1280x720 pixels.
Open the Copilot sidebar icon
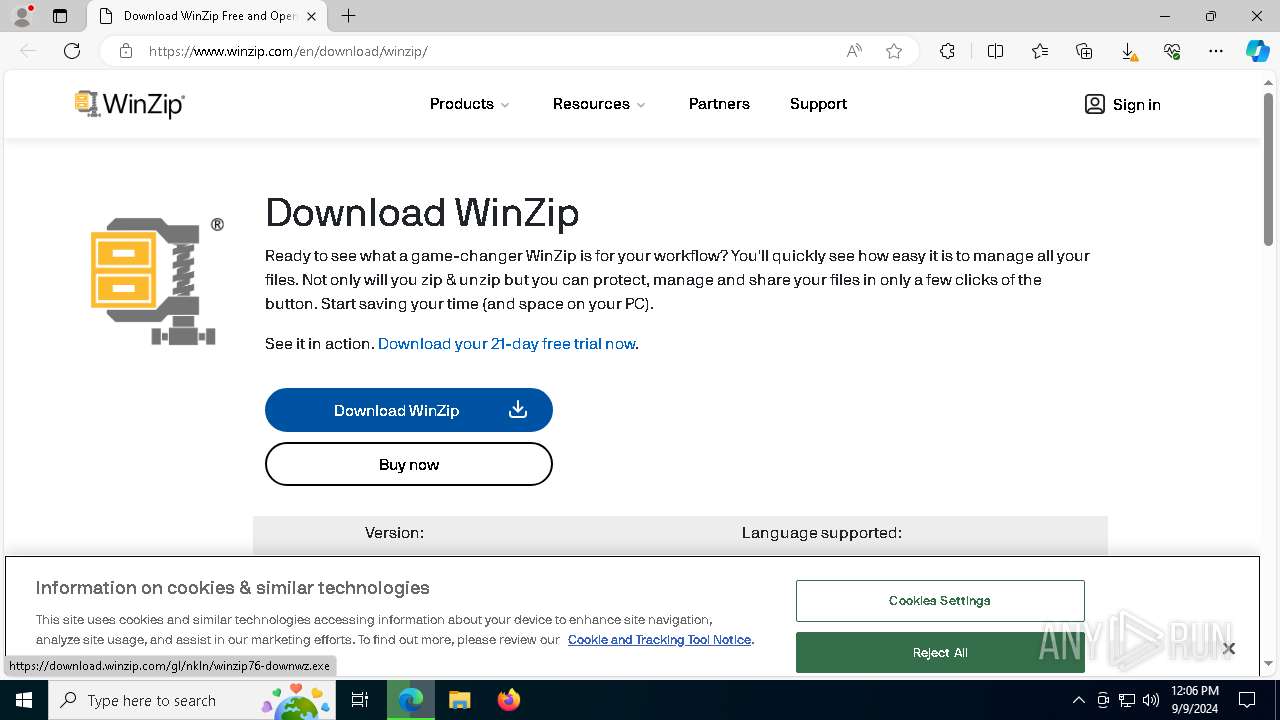1257,51
